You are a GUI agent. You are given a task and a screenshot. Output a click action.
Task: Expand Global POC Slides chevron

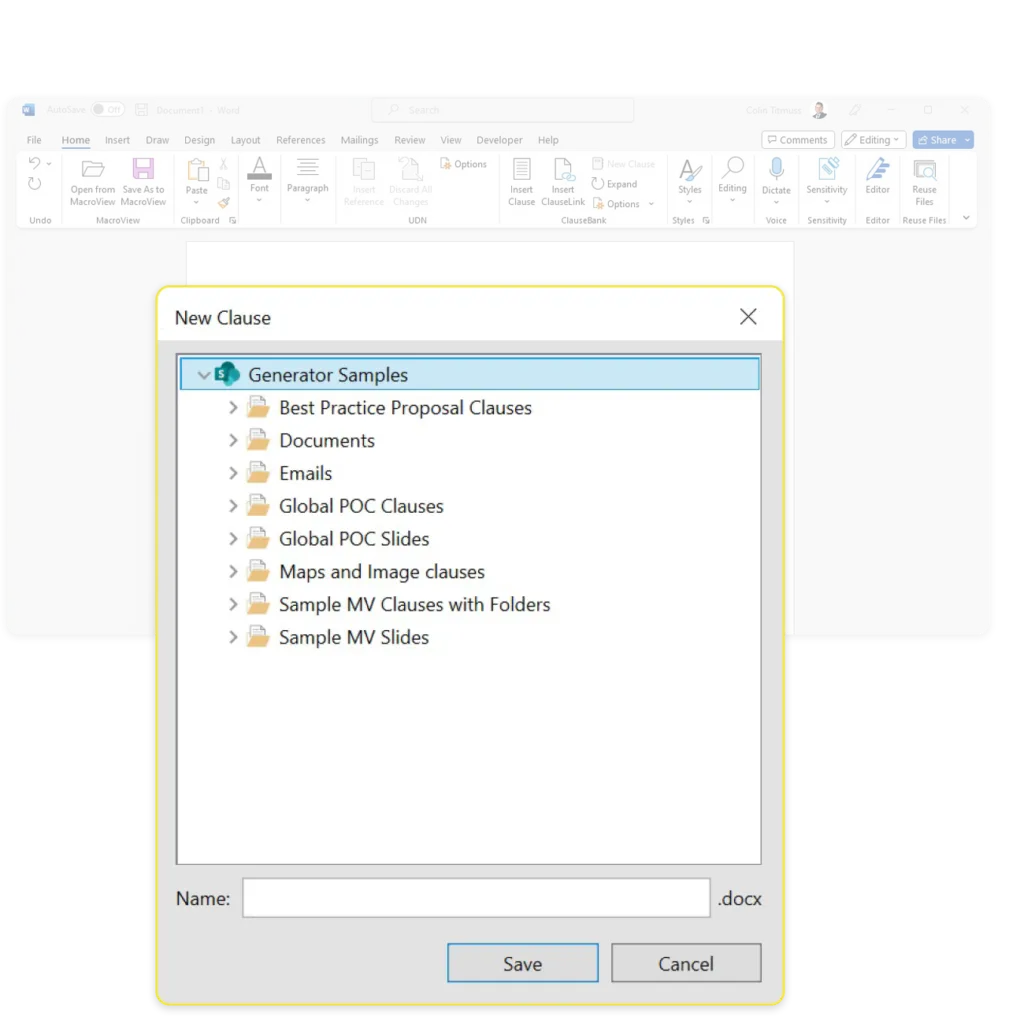click(233, 539)
